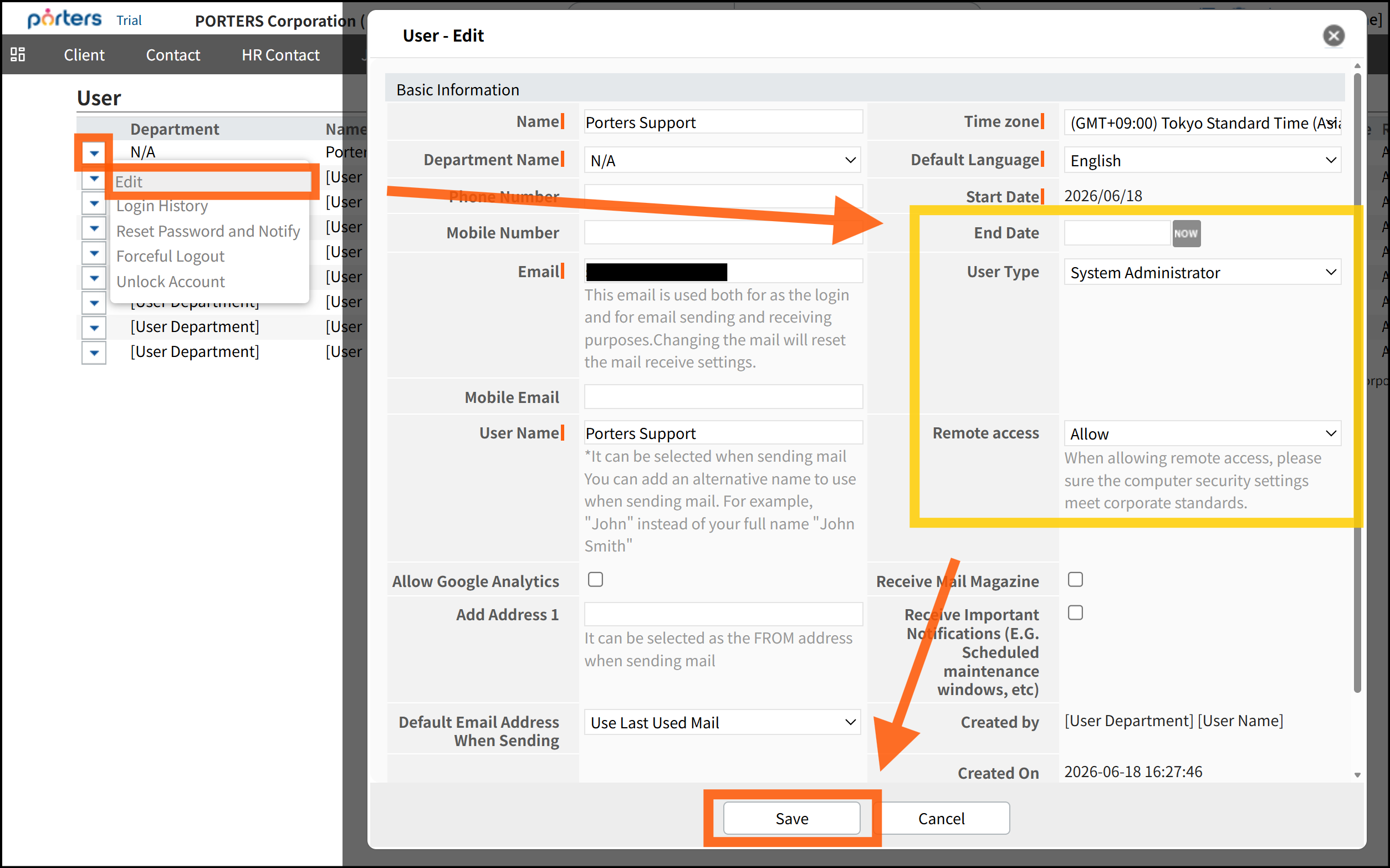Click the dialog scrollbar up arrow
The image size is (1390, 868).
click(1357, 65)
